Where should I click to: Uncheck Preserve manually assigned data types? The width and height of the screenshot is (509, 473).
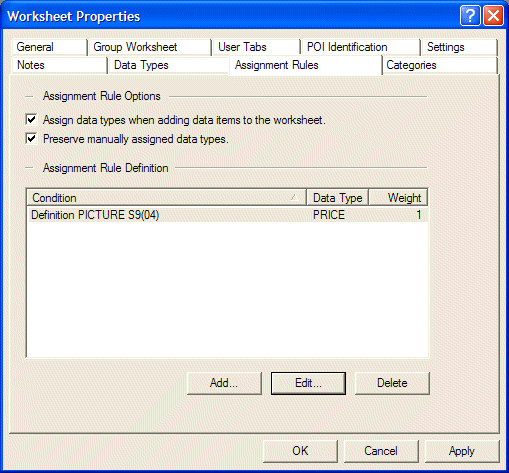click(x=31, y=139)
